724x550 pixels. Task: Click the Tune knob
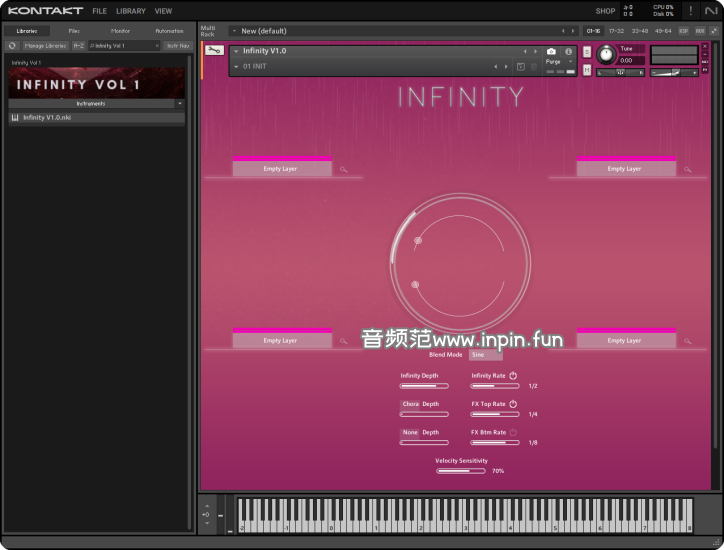pyautogui.click(x=606, y=55)
